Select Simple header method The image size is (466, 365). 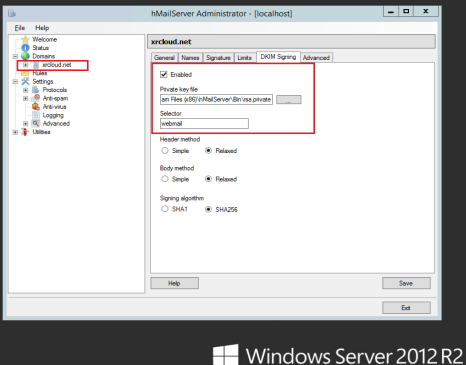[165, 151]
